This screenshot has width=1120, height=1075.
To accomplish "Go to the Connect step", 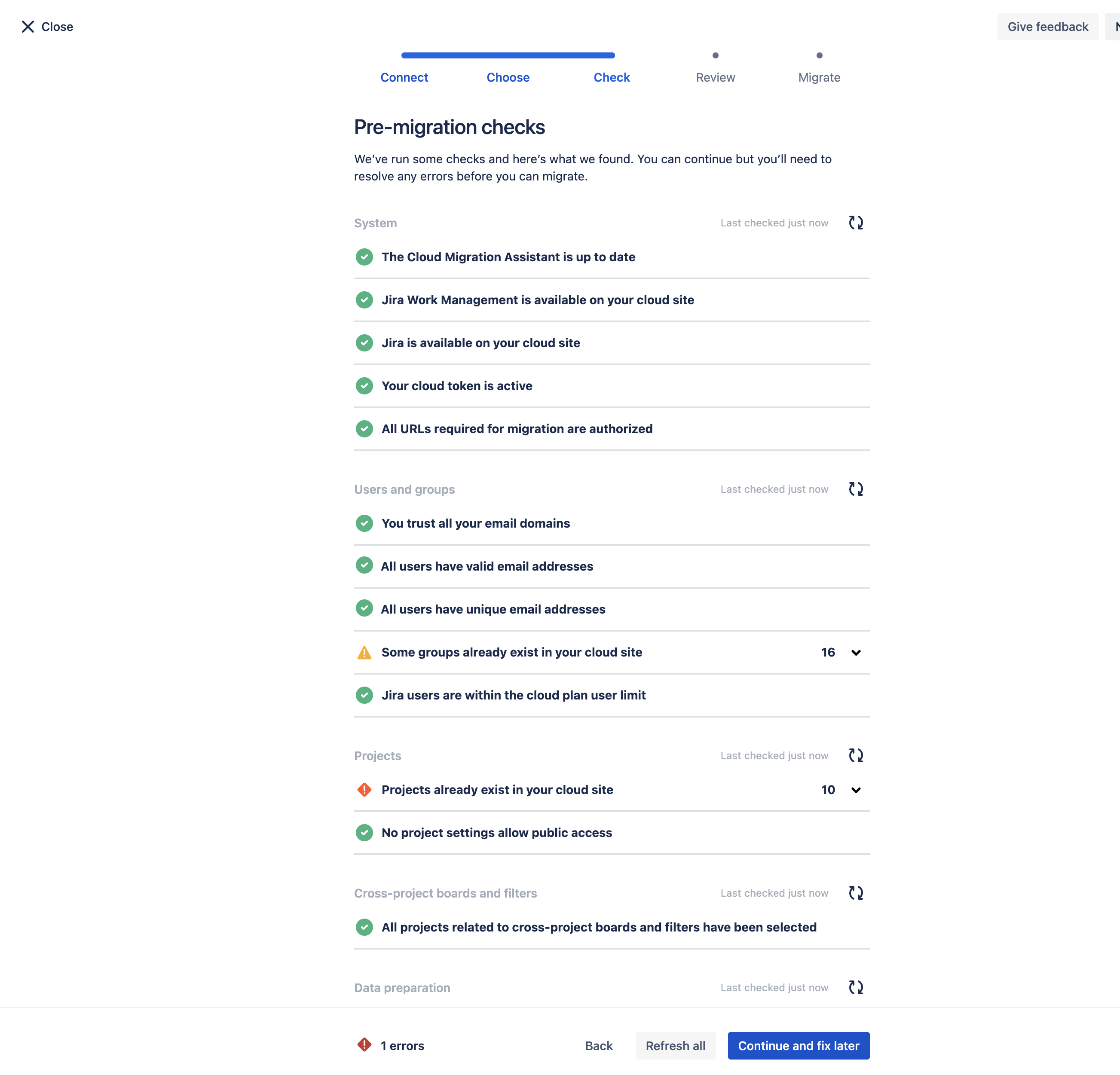I will pyautogui.click(x=404, y=77).
